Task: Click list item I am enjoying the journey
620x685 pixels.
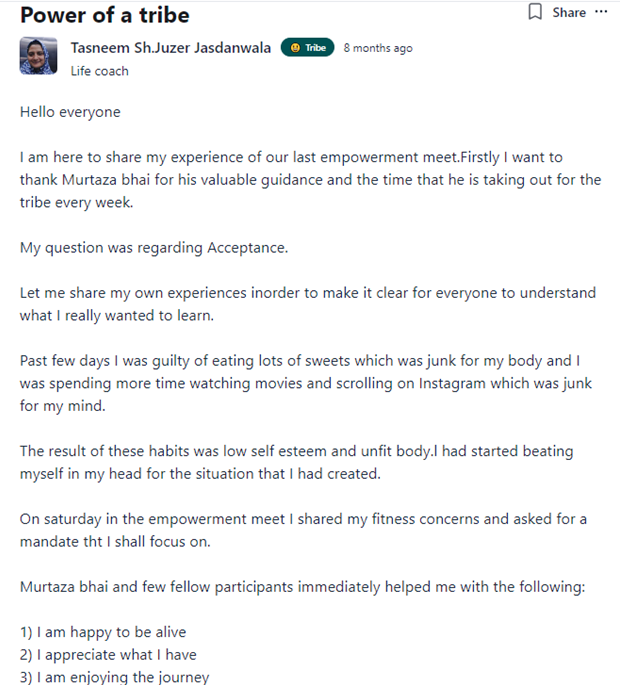Action: point(114,677)
